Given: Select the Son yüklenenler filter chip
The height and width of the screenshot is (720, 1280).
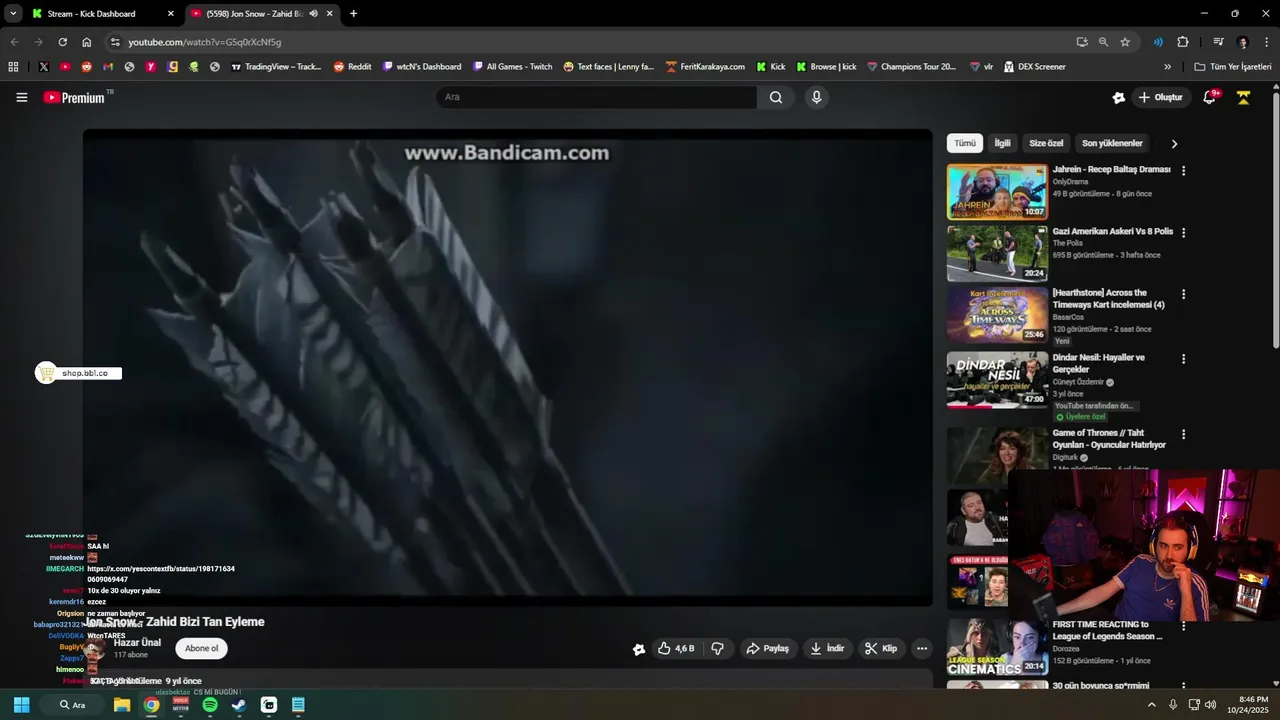Looking at the screenshot, I should 1112,143.
